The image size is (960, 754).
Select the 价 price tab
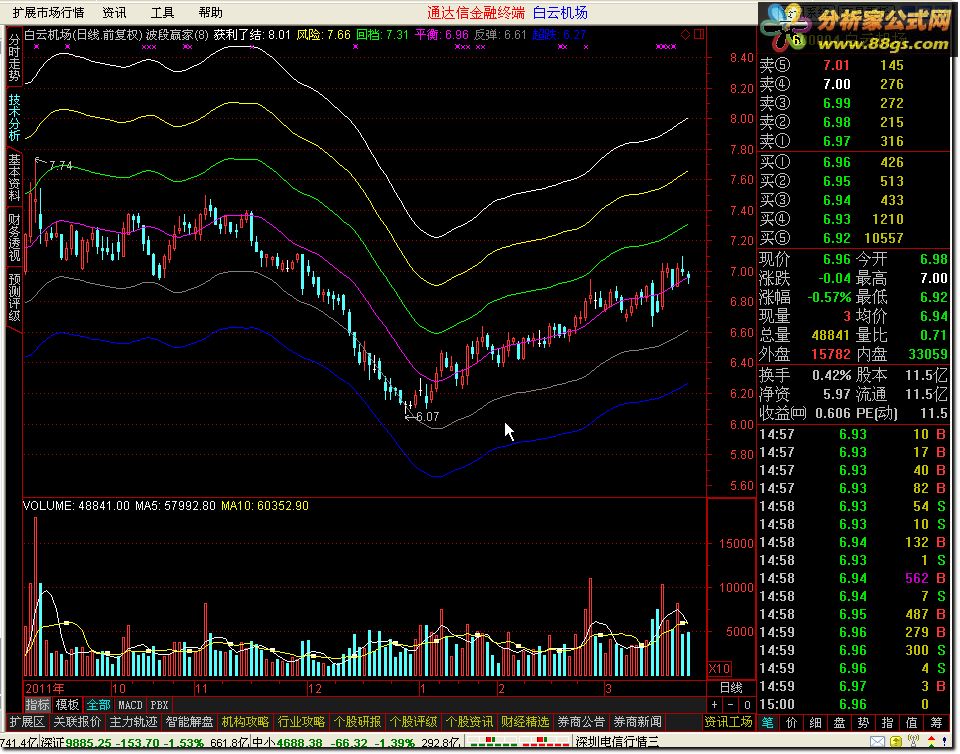pyautogui.click(x=792, y=723)
